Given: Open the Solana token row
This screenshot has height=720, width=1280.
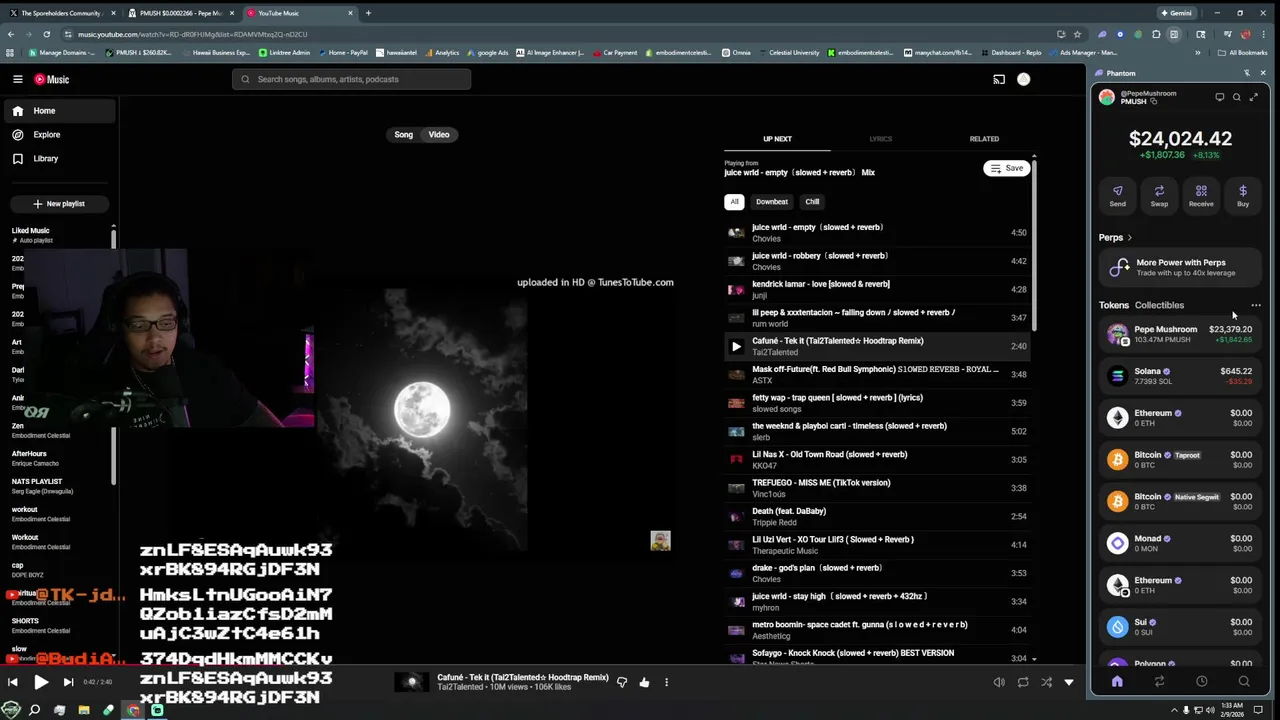Looking at the screenshot, I should point(1180,376).
